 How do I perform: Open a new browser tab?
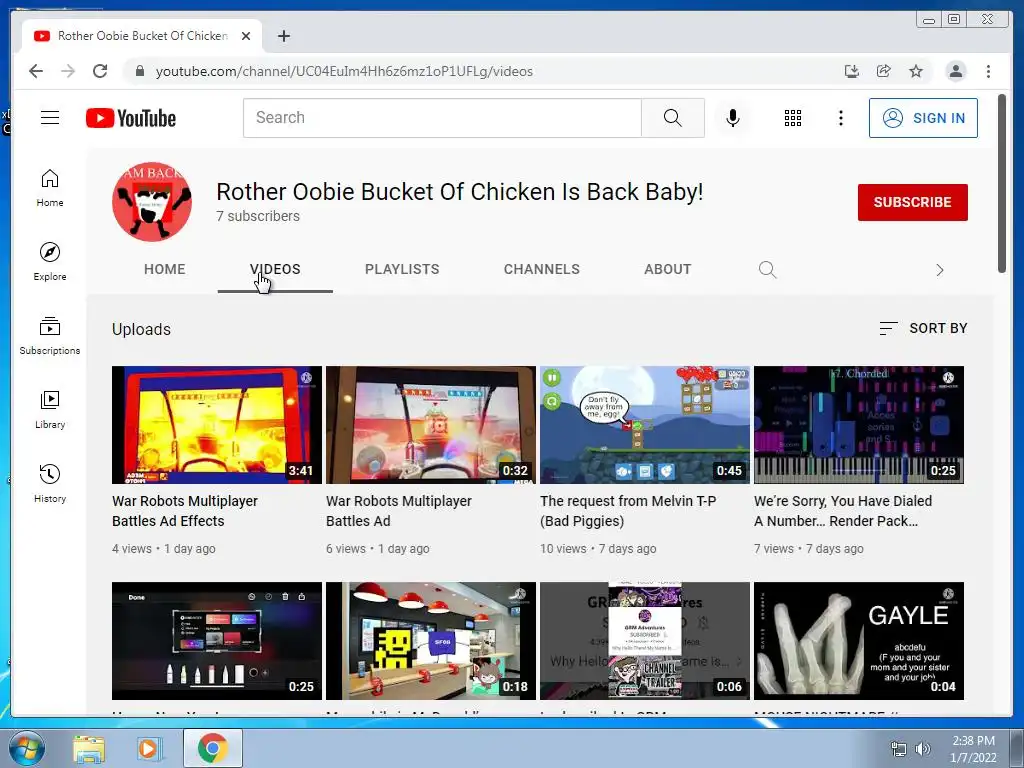(283, 36)
